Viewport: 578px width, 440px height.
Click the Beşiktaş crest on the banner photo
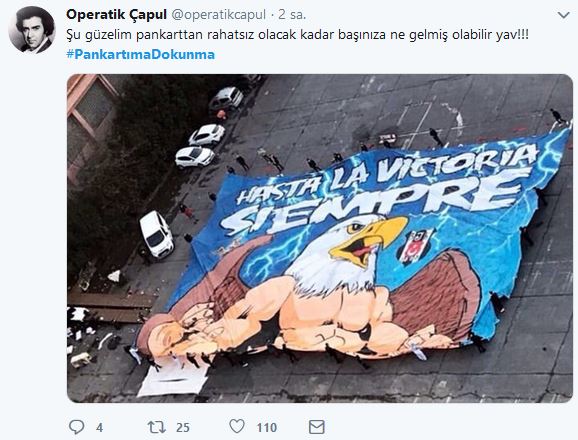(415, 247)
